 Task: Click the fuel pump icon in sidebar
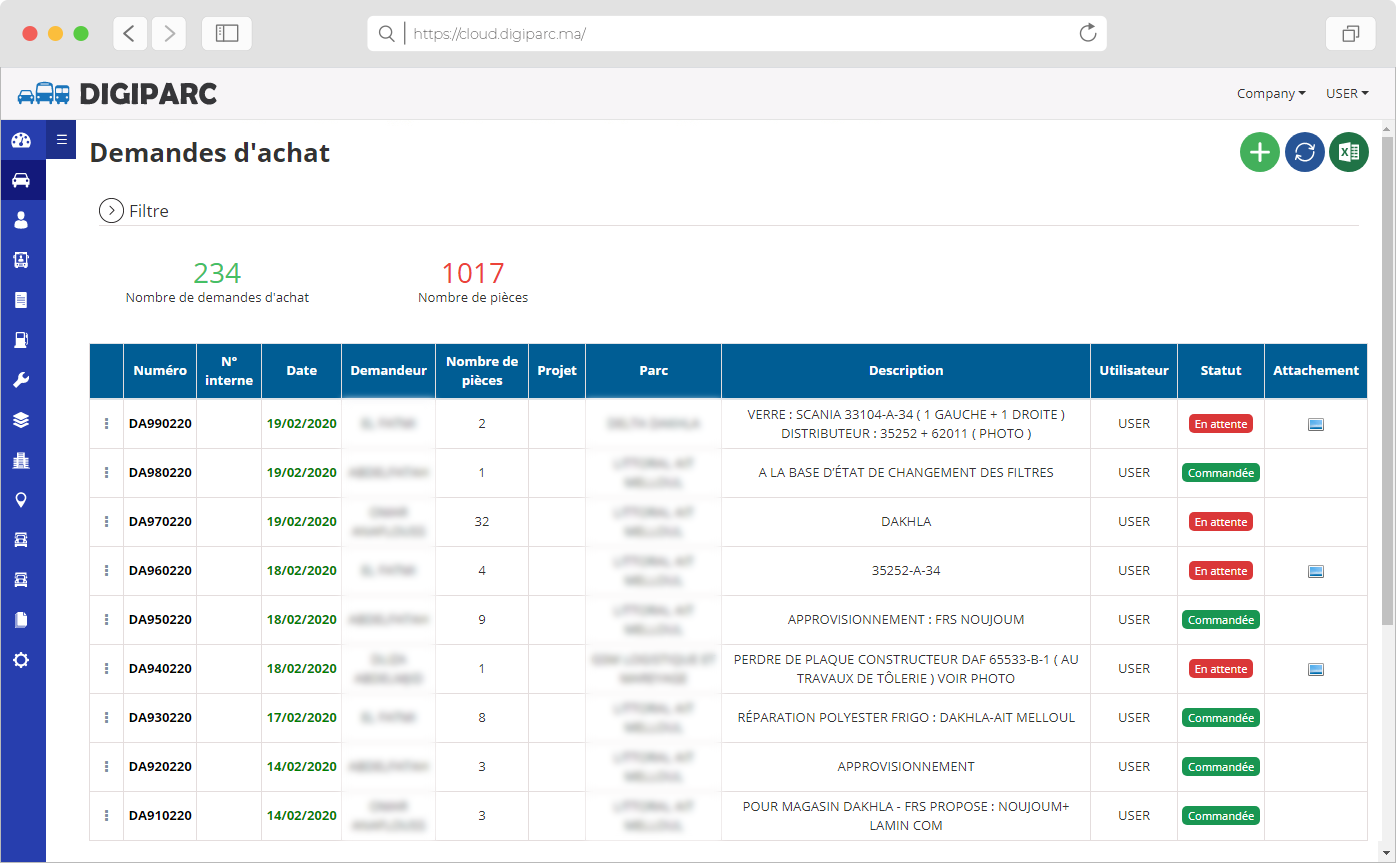click(x=21, y=340)
